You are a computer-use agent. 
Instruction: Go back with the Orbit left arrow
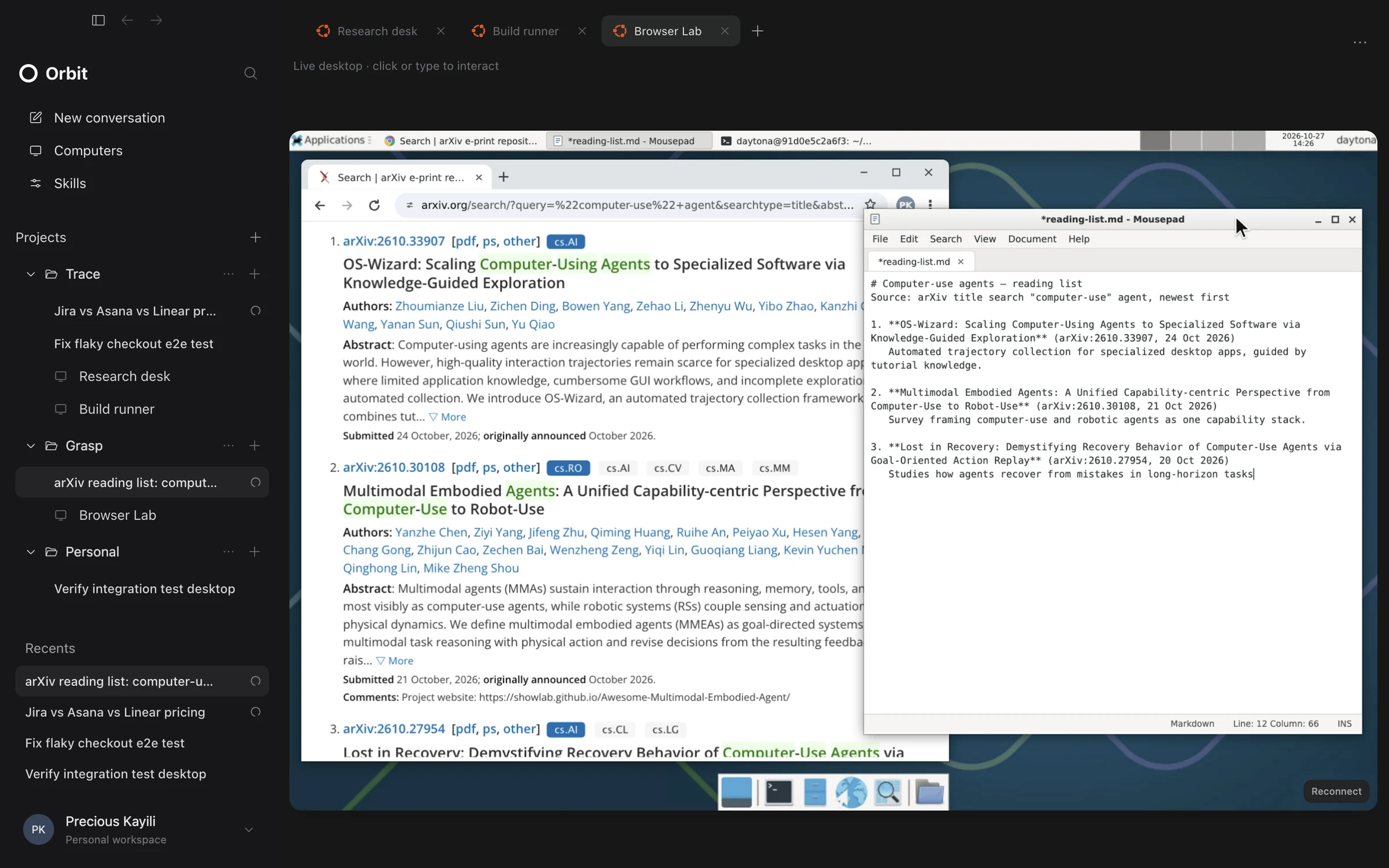[x=127, y=20]
